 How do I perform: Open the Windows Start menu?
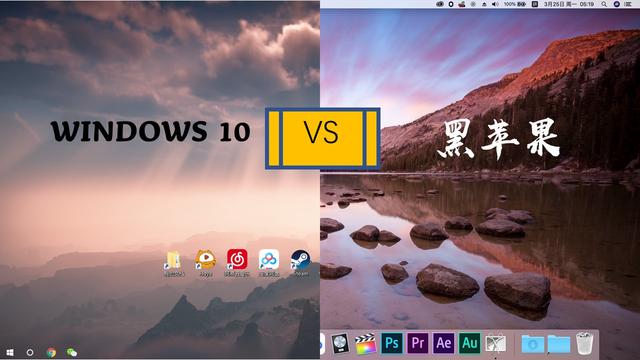(10, 352)
